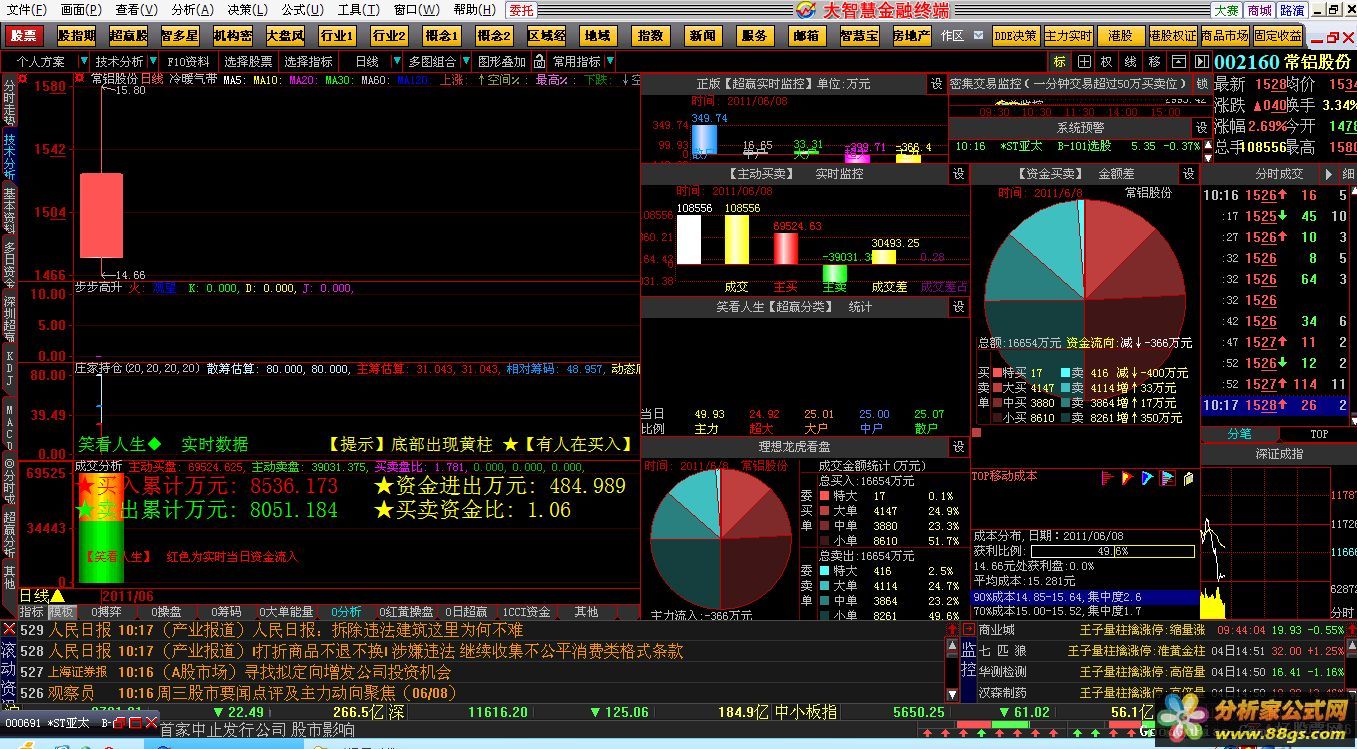Click the red gear icon before 常铝股份 chart title
Screen dimensions: 1357x749
coord(80,78)
